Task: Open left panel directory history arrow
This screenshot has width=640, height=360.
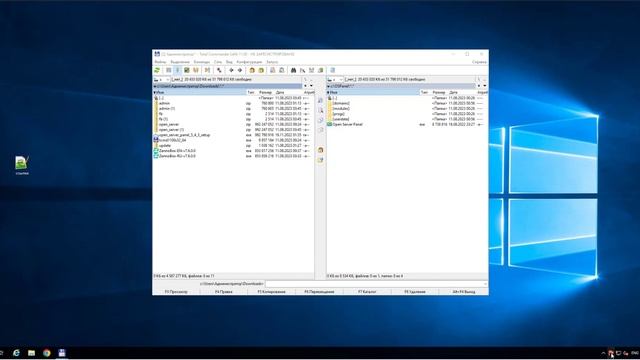Action: (311, 86)
